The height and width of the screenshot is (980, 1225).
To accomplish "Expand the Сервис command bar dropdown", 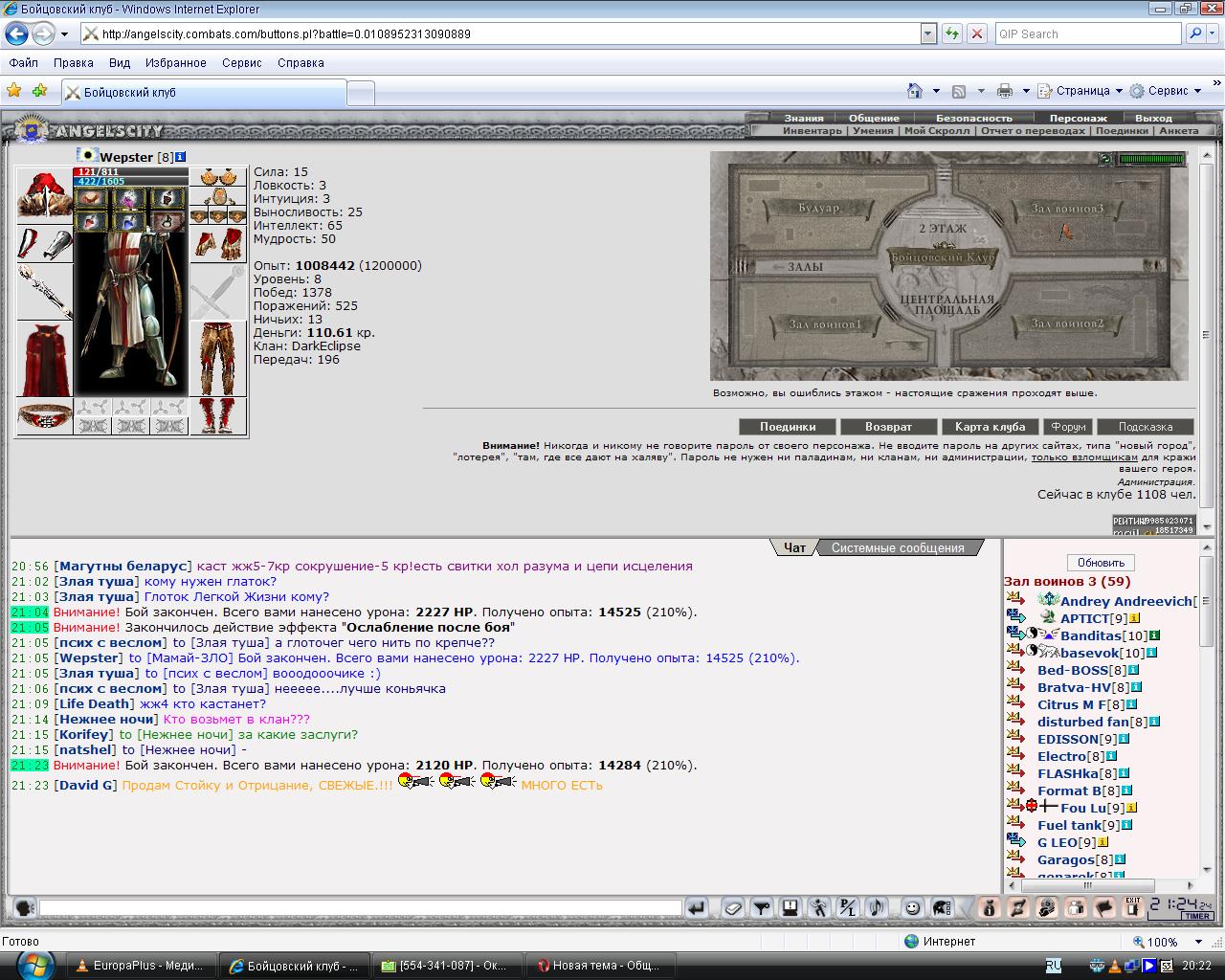I will [x=1197, y=91].
